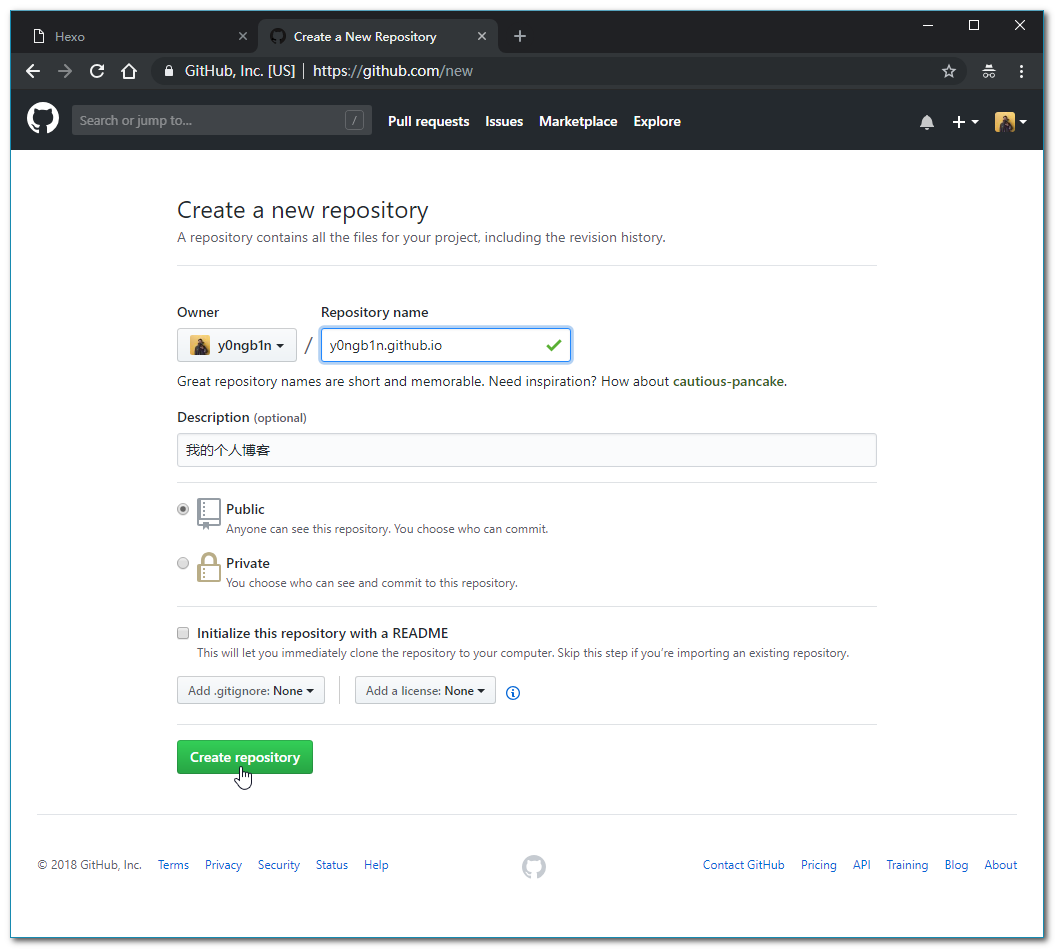Open the browser home page icon

click(x=129, y=71)
